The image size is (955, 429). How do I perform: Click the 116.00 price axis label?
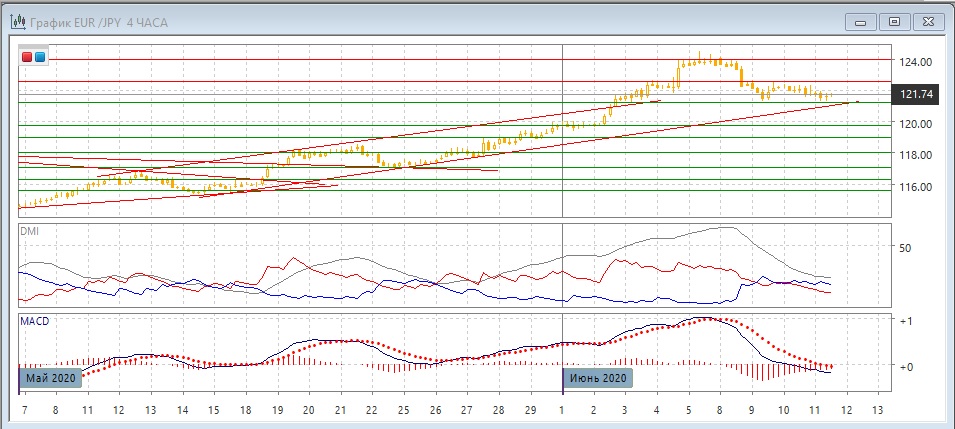pos(916,187)
